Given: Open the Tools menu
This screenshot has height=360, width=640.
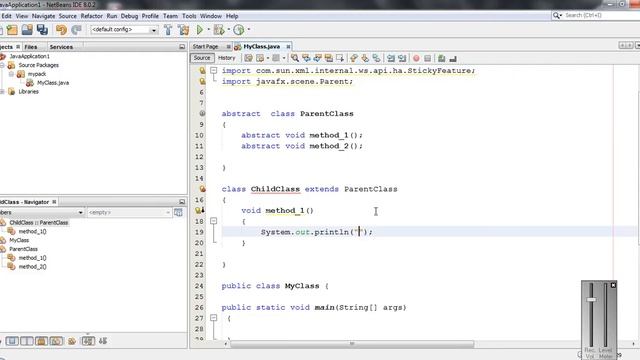Looking at the screenshot, I should pos(189,16).
